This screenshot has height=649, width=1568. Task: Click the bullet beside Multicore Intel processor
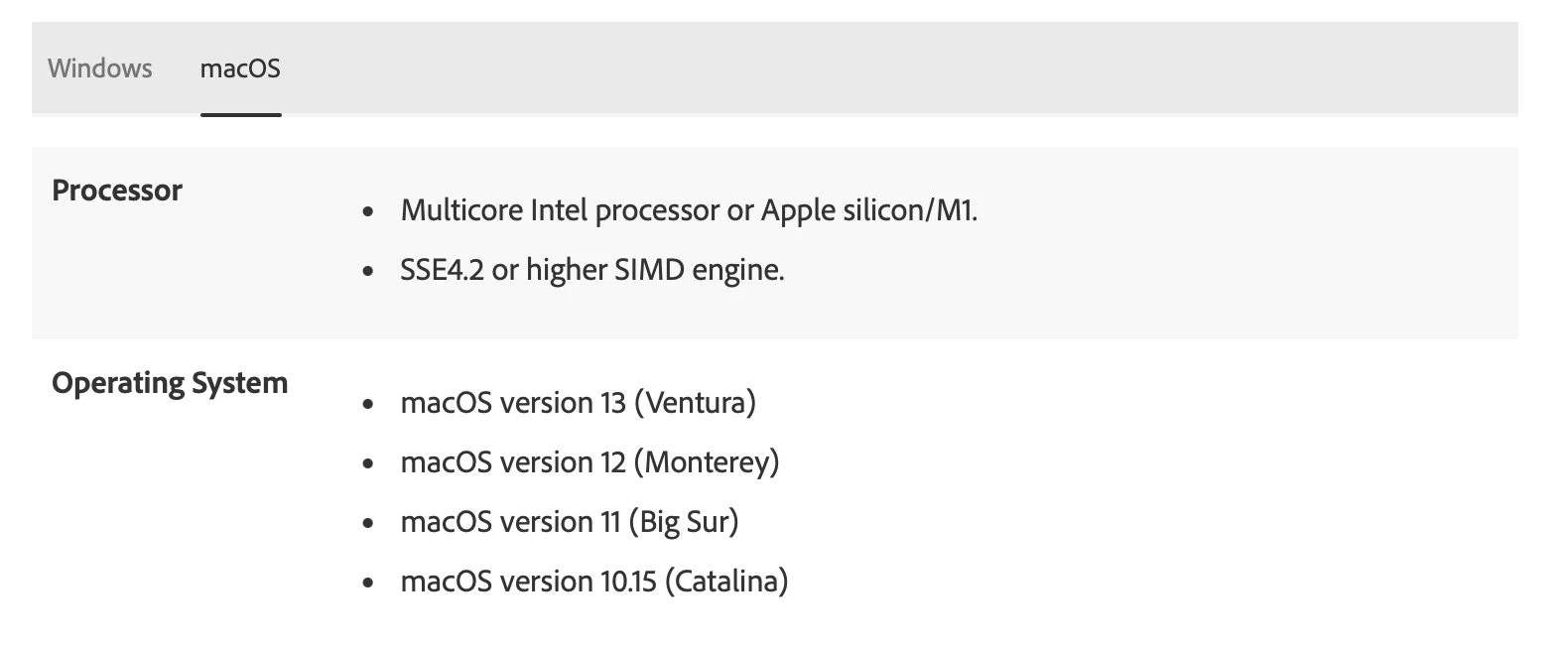369,211
